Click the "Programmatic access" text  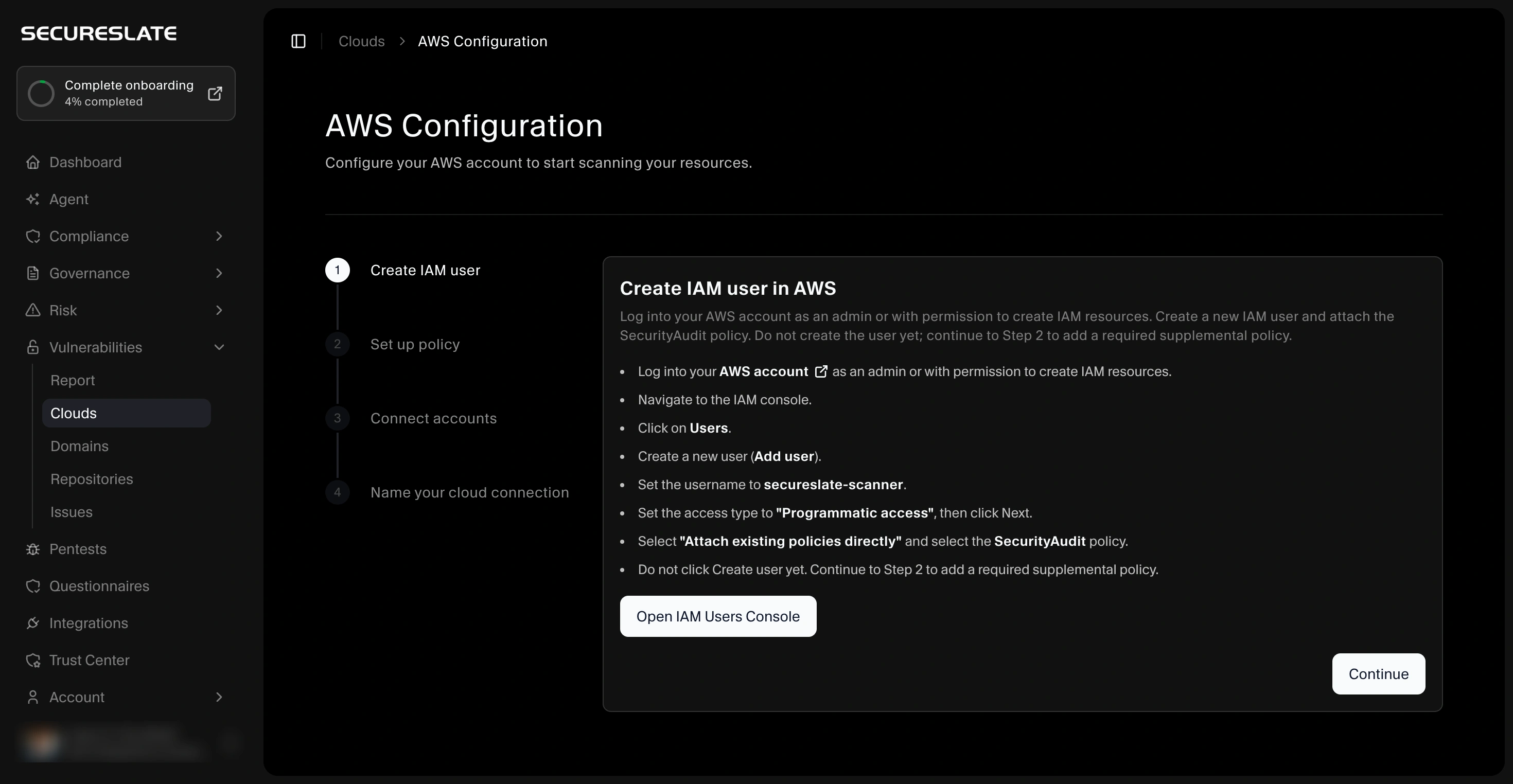[x=855, y=513]
